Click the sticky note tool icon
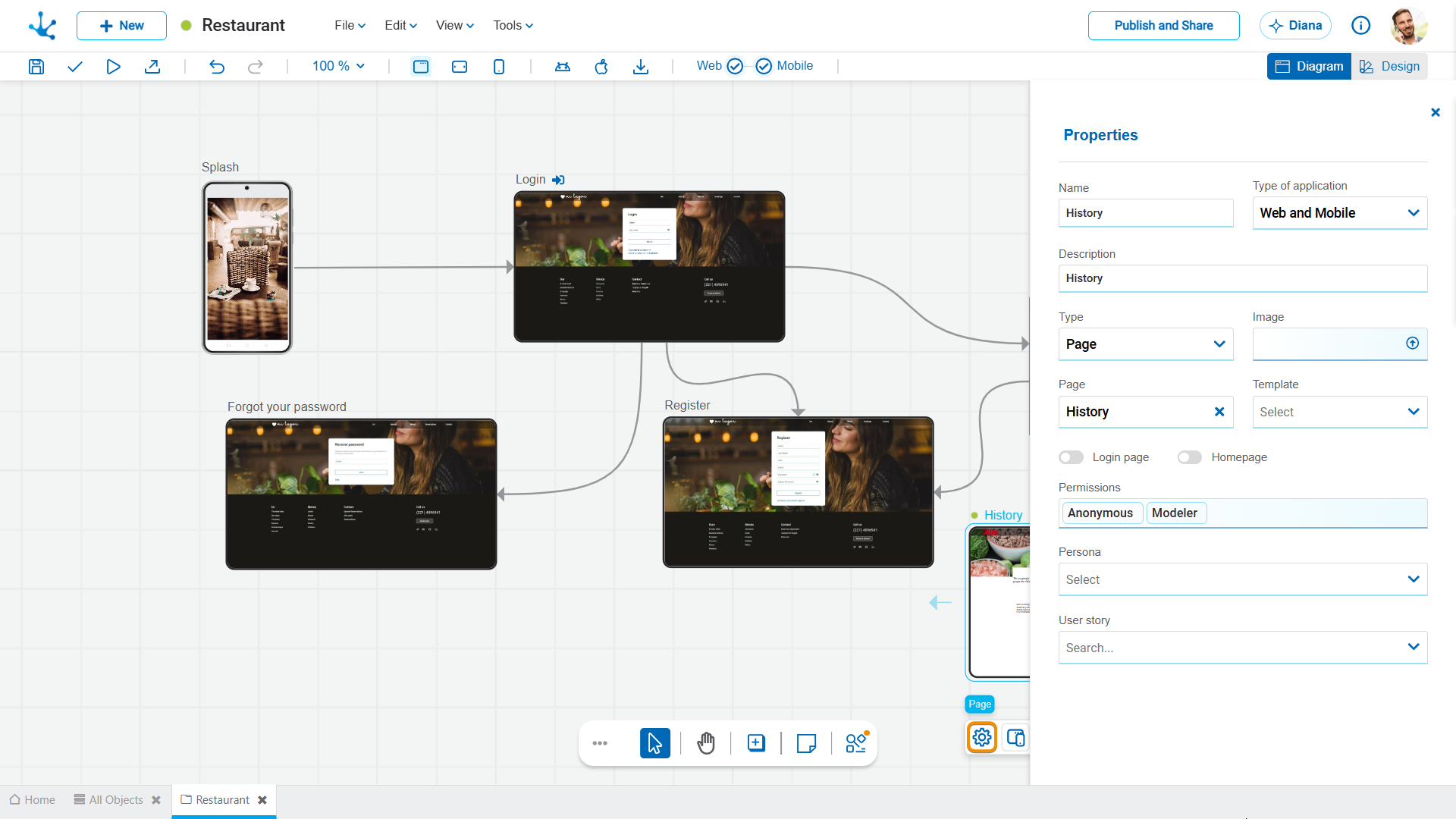 pyautogui.click(x=806, y=743)
